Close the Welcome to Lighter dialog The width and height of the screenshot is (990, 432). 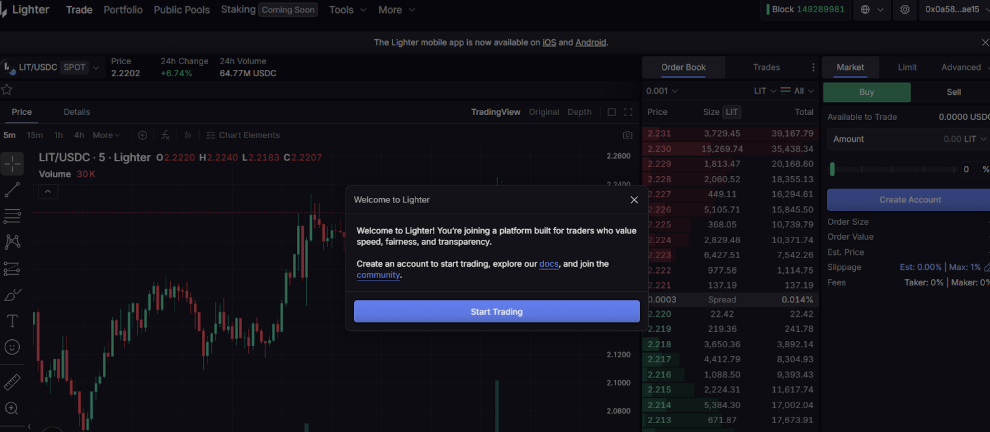633,199
